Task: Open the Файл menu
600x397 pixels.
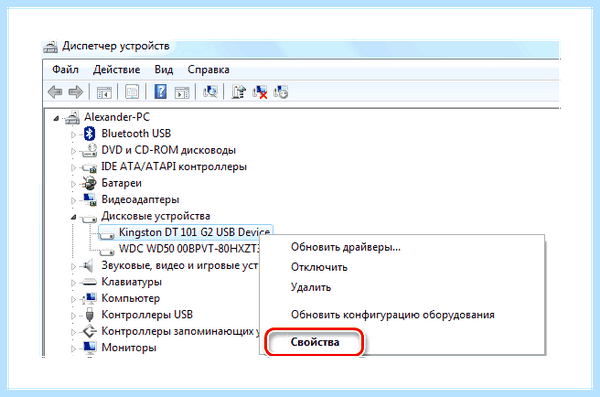Action: pyautogui.click(x=65, y=70)
